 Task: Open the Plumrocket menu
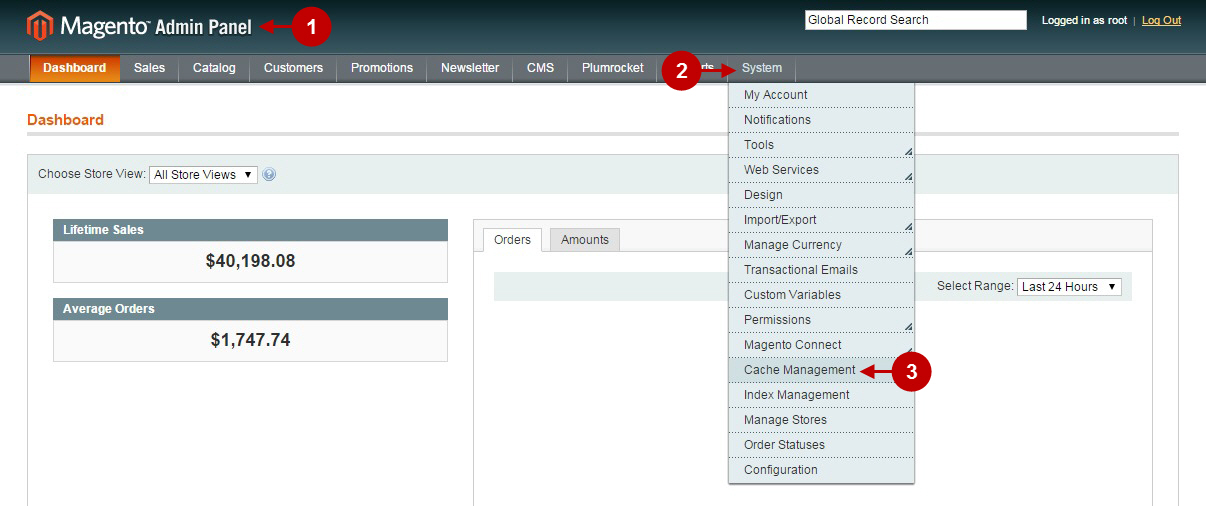click(612, 68)
